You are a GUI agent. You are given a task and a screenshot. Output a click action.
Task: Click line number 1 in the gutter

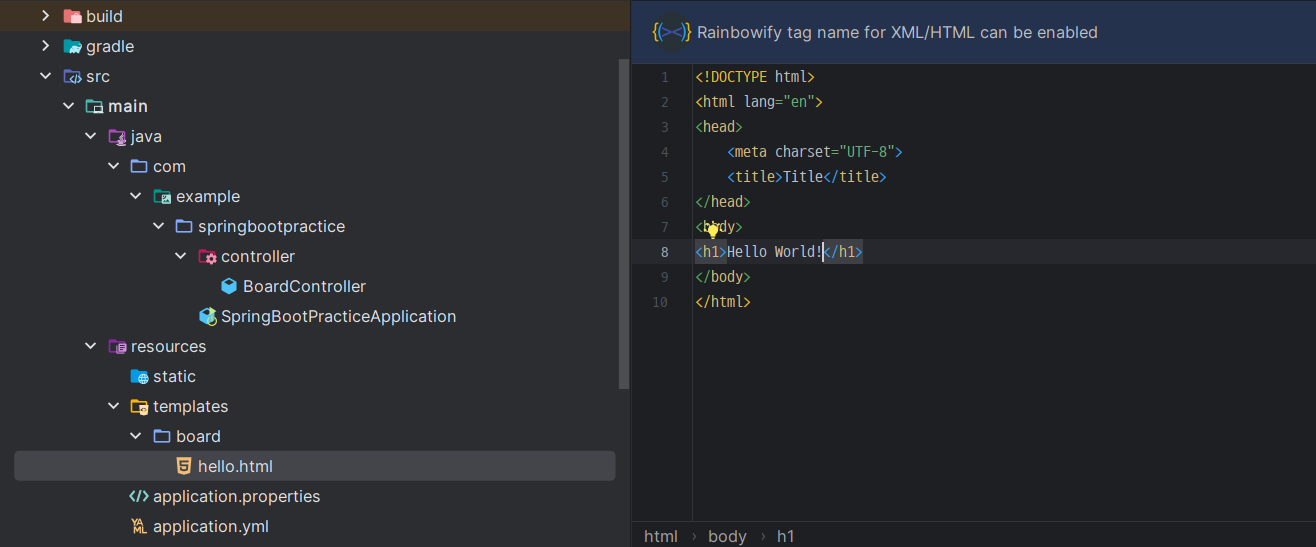(664, 77)
